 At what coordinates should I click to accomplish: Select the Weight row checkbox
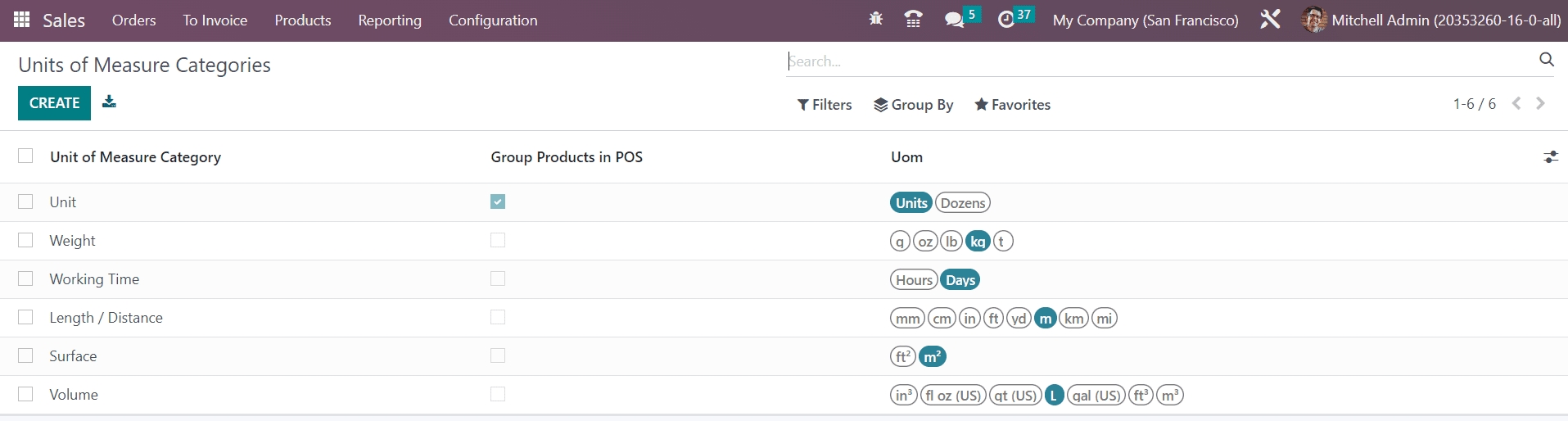tap(26, 240)
